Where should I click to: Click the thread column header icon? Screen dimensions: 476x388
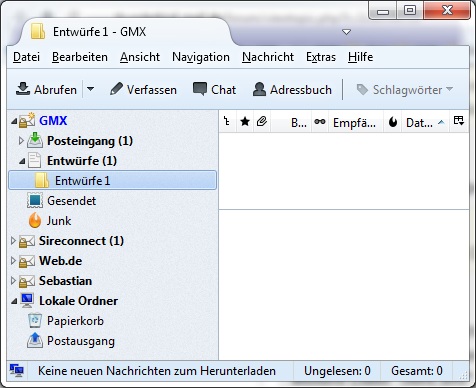[227, 121]
